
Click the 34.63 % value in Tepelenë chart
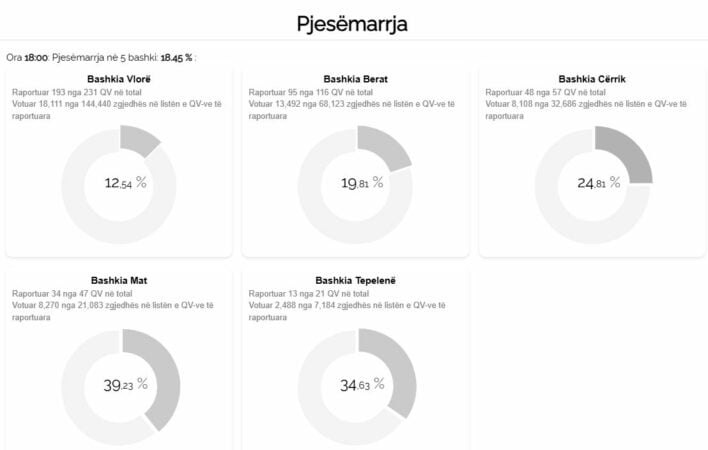click(x=362, y=384)
